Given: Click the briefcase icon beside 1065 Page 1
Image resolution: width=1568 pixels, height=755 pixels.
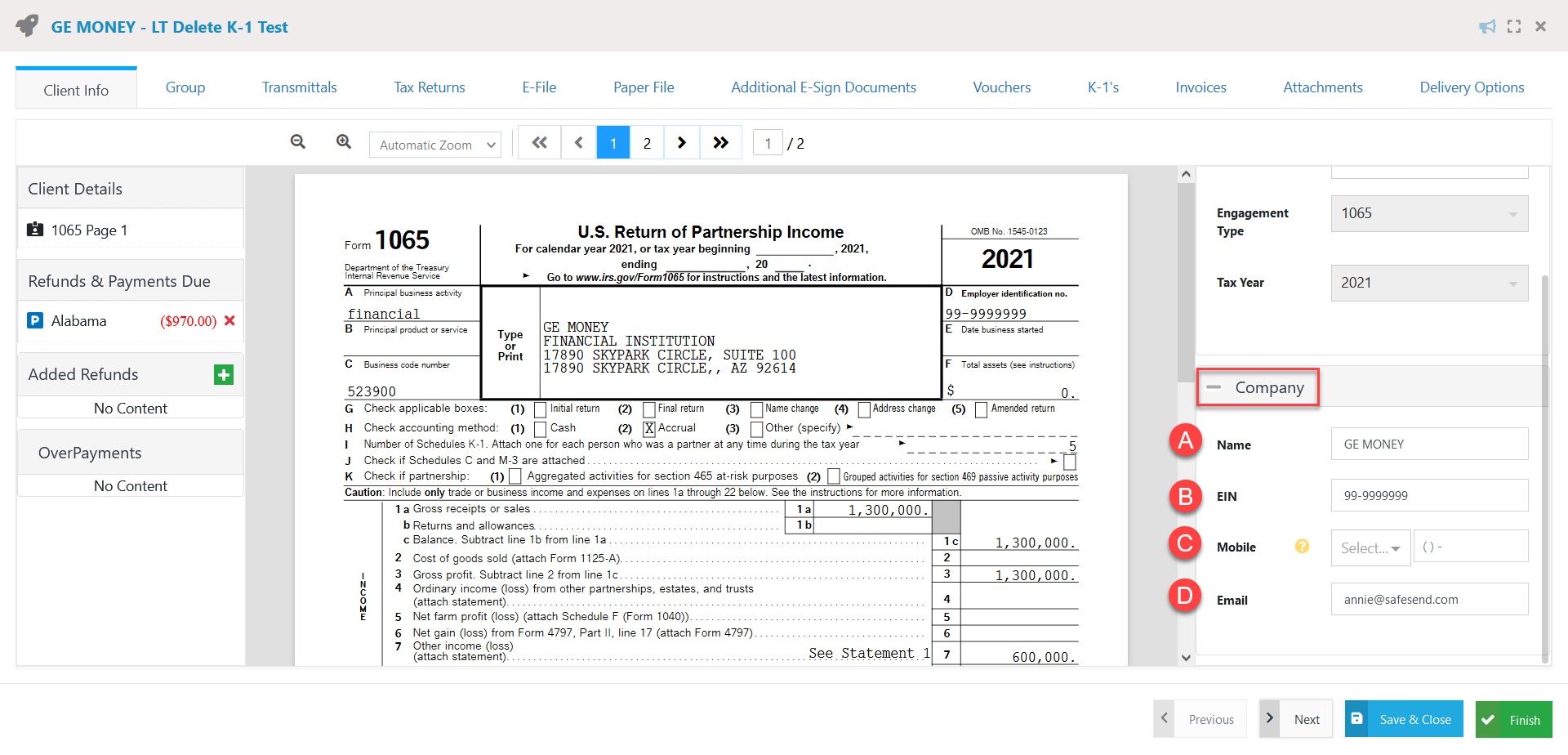Looking at the screenshot, I should [34, 230].
